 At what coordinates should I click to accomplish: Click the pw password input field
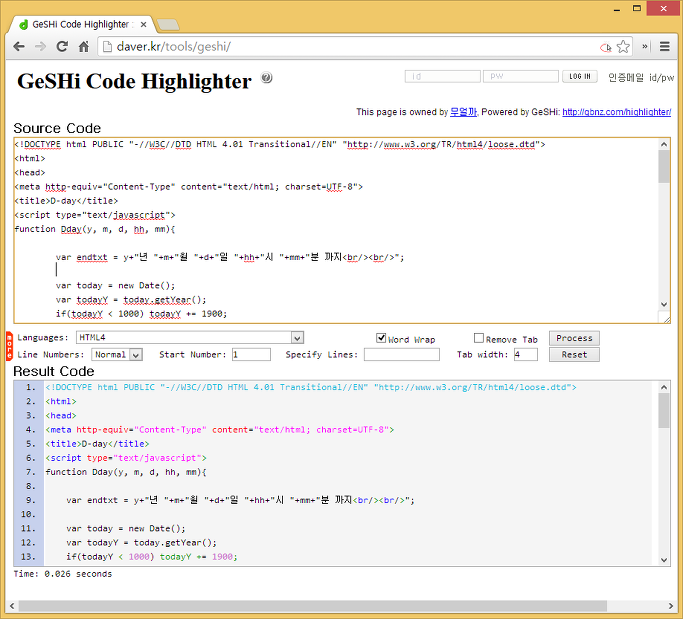click(521, 77)
